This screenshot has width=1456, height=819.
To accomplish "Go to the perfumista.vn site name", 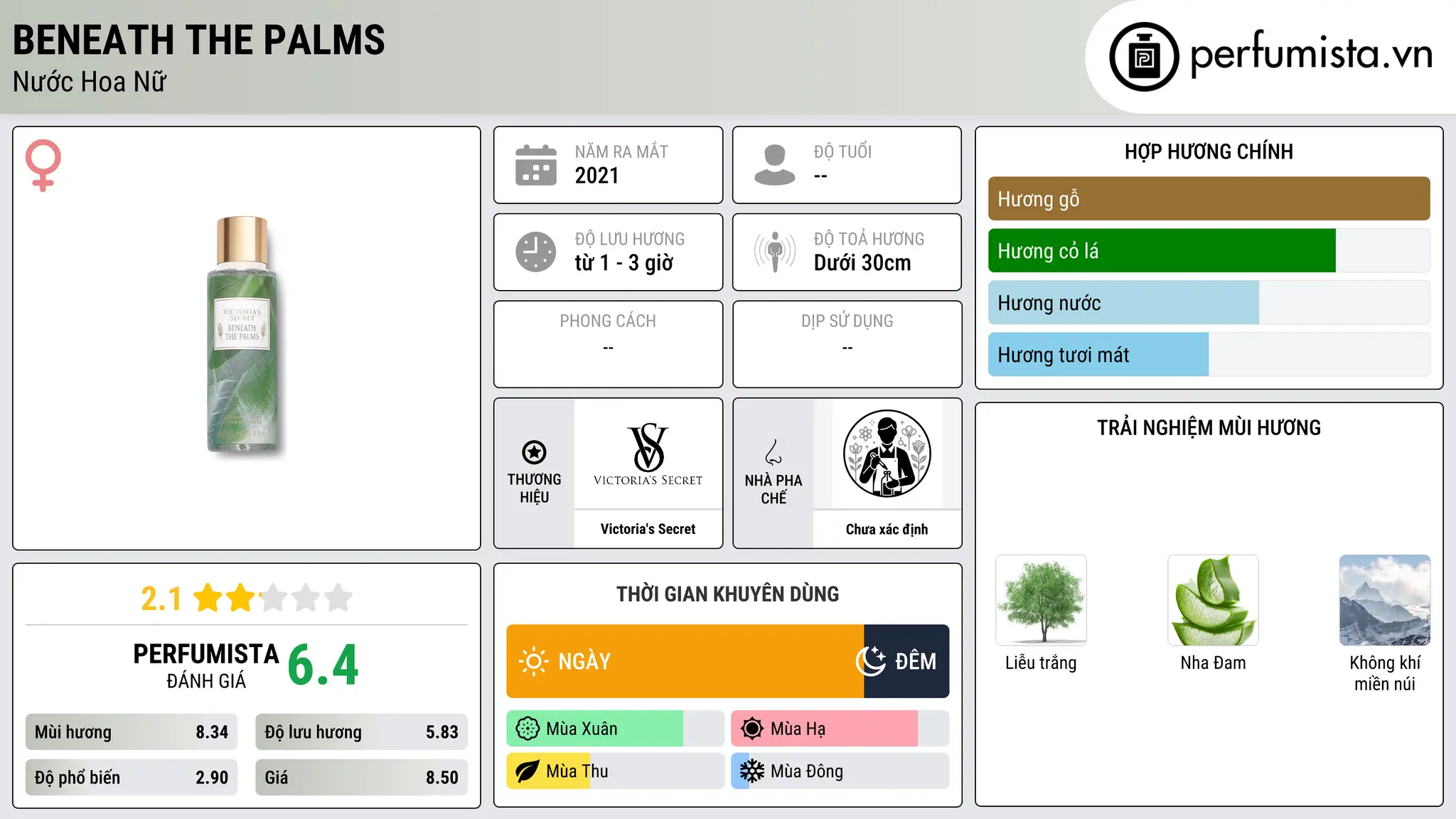I will point(1311,54).
